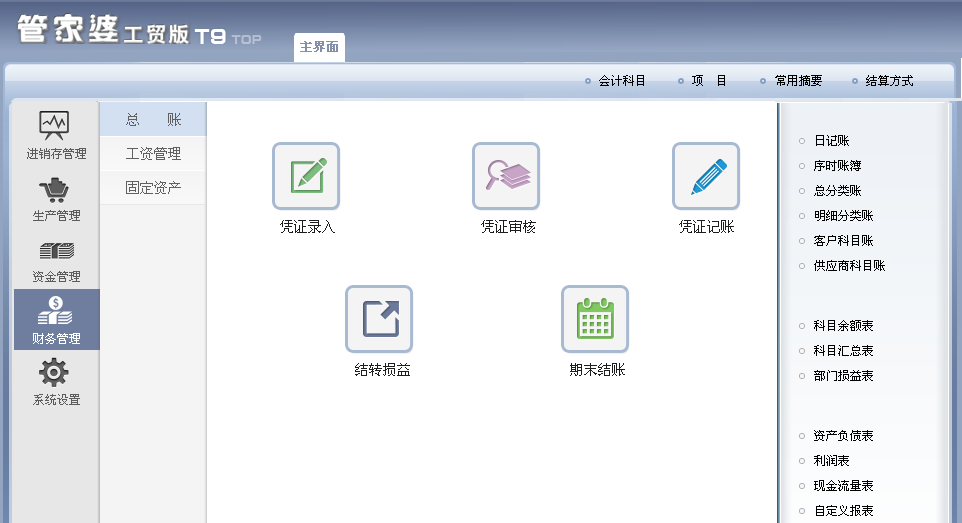Open the 凭证录入 voucher entry icon
The height and width of the screenshot is (523, 962).
pyautogui.click(x=306, y=176)
